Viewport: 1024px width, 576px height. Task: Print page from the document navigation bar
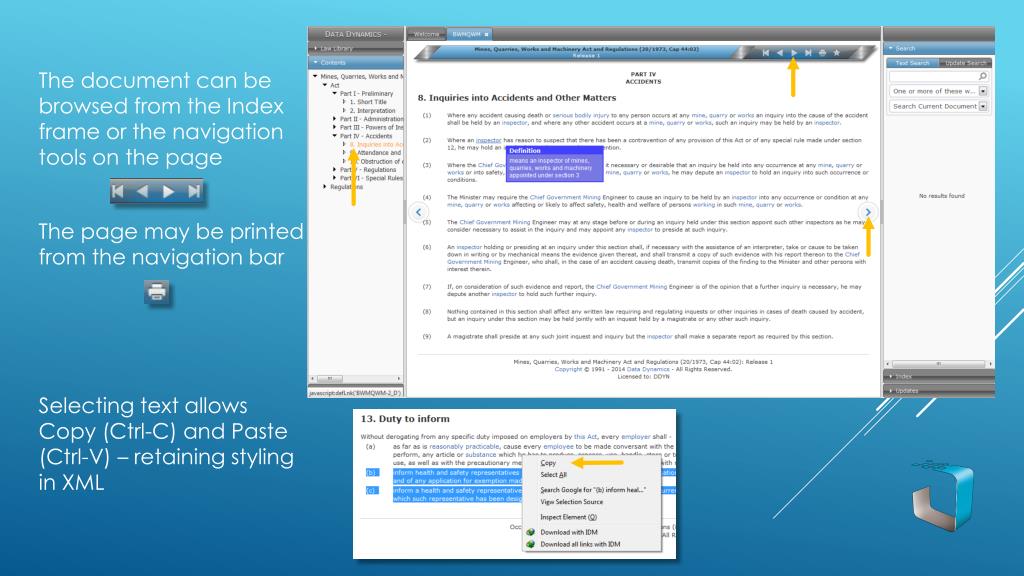(x=822, y=53)
